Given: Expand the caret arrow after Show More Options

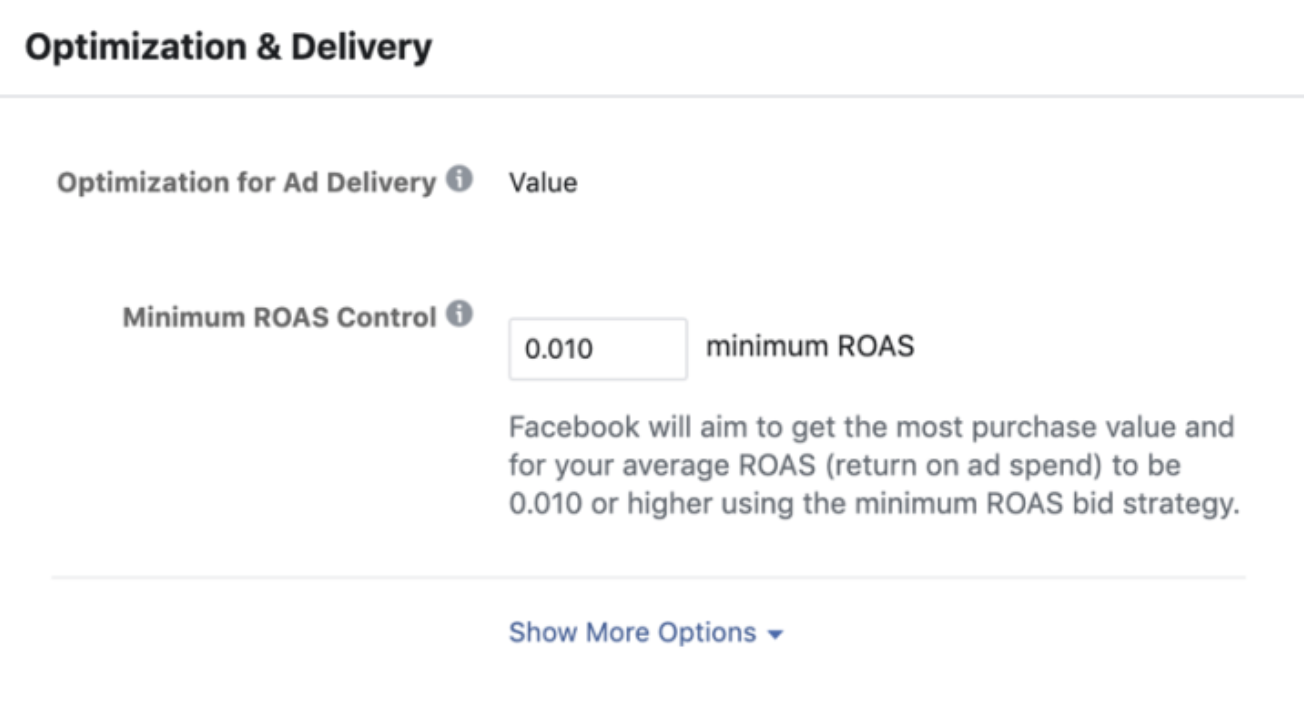Looking at the screenshot, I should pos(774,635).
